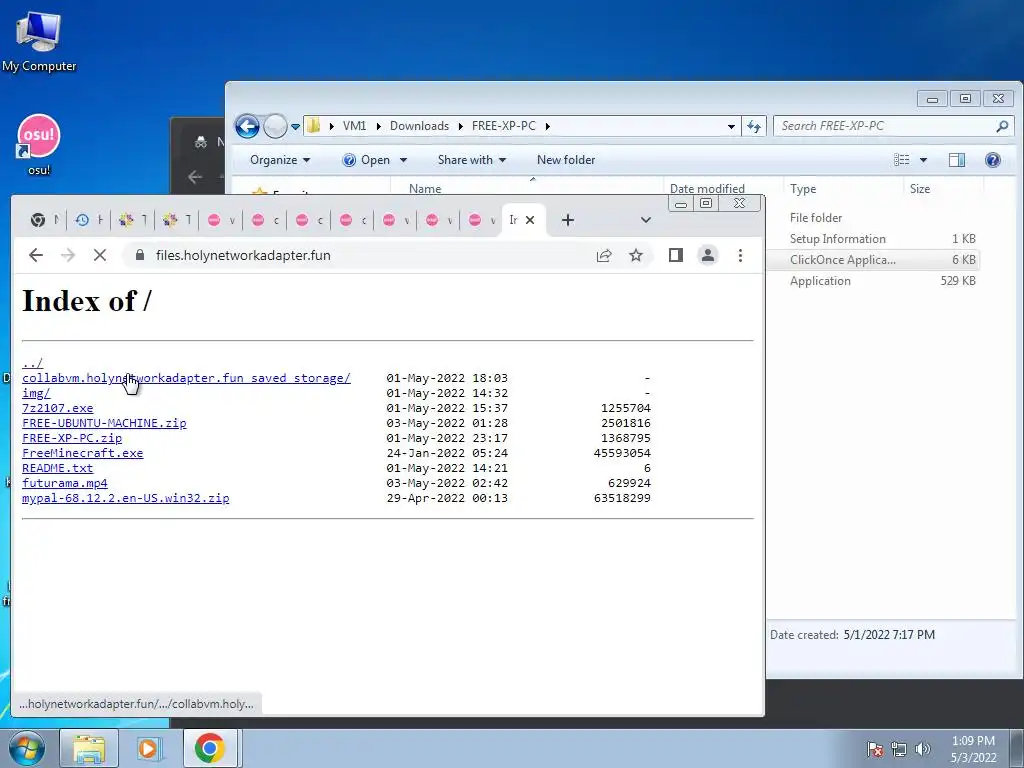Image resolution: width=1024 pixels, height=768 pixels.
Task: Open Share with menu
Action: [472, 160]
